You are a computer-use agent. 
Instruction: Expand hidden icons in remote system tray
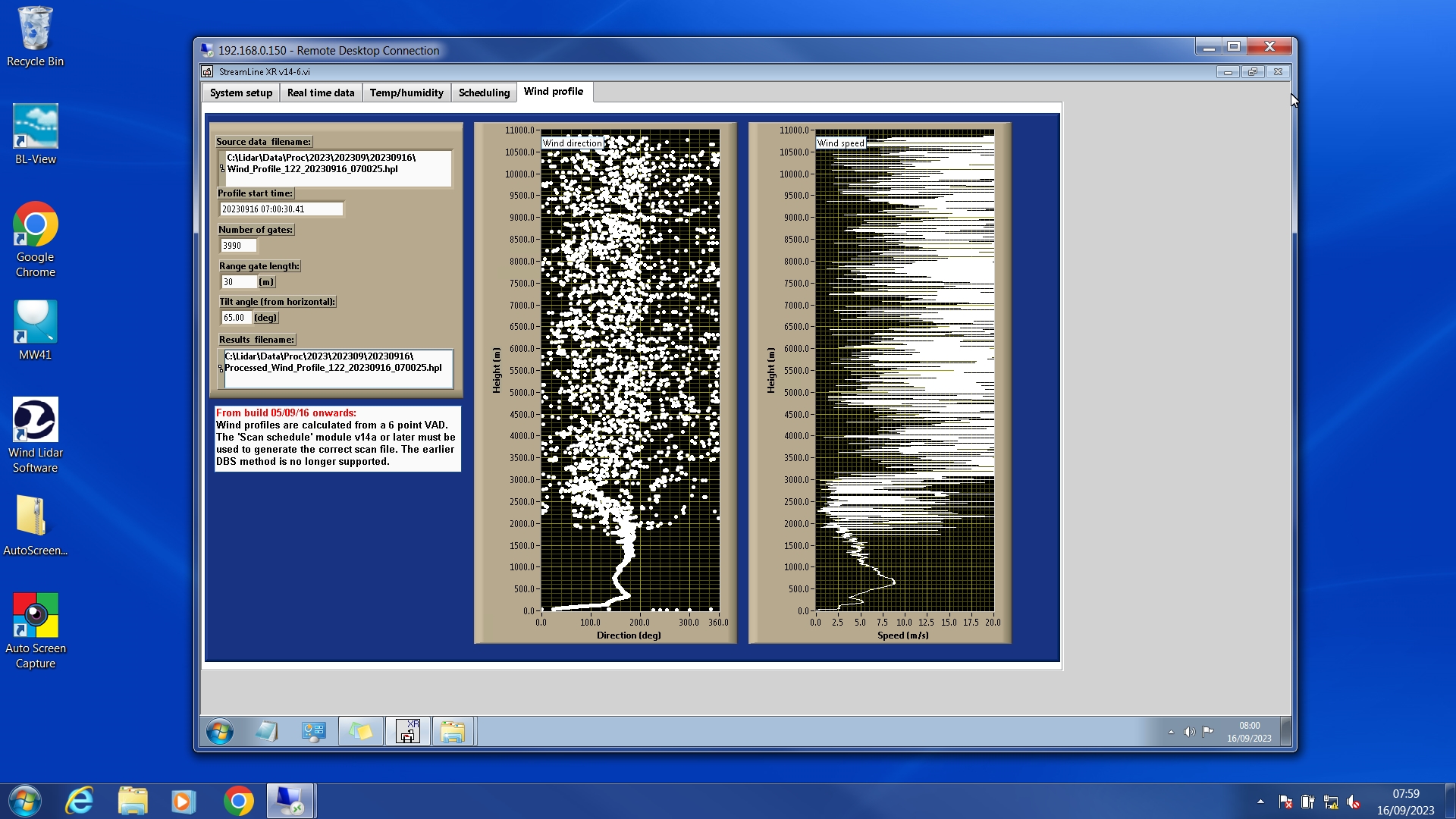click(1171, 732)
